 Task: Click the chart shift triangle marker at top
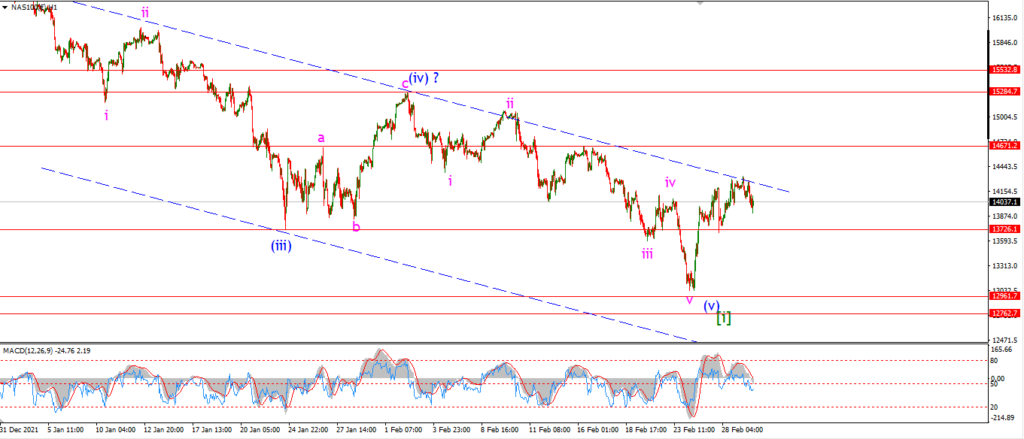click(x=702, y=2)
